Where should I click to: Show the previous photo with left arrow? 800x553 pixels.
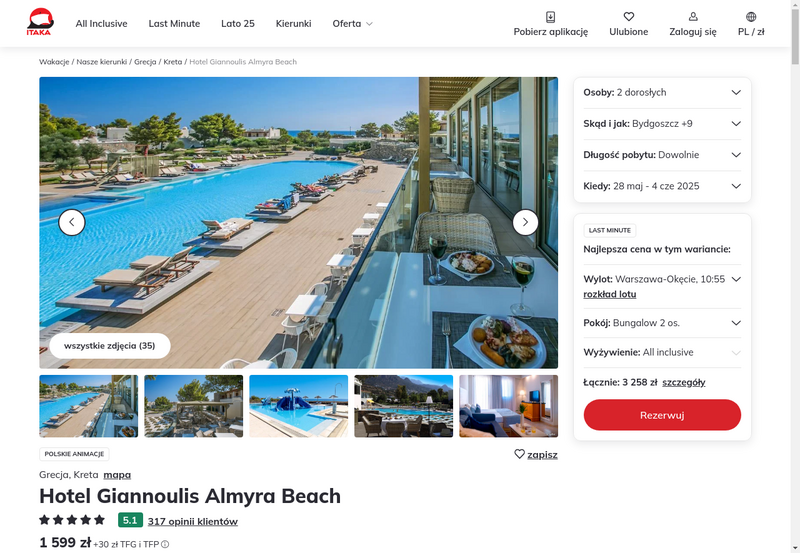71,222
